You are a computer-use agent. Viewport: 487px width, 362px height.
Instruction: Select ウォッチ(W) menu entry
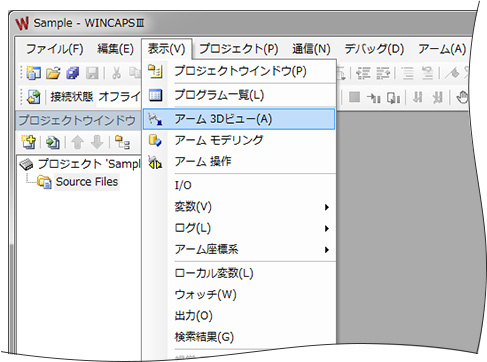[239, 295]
